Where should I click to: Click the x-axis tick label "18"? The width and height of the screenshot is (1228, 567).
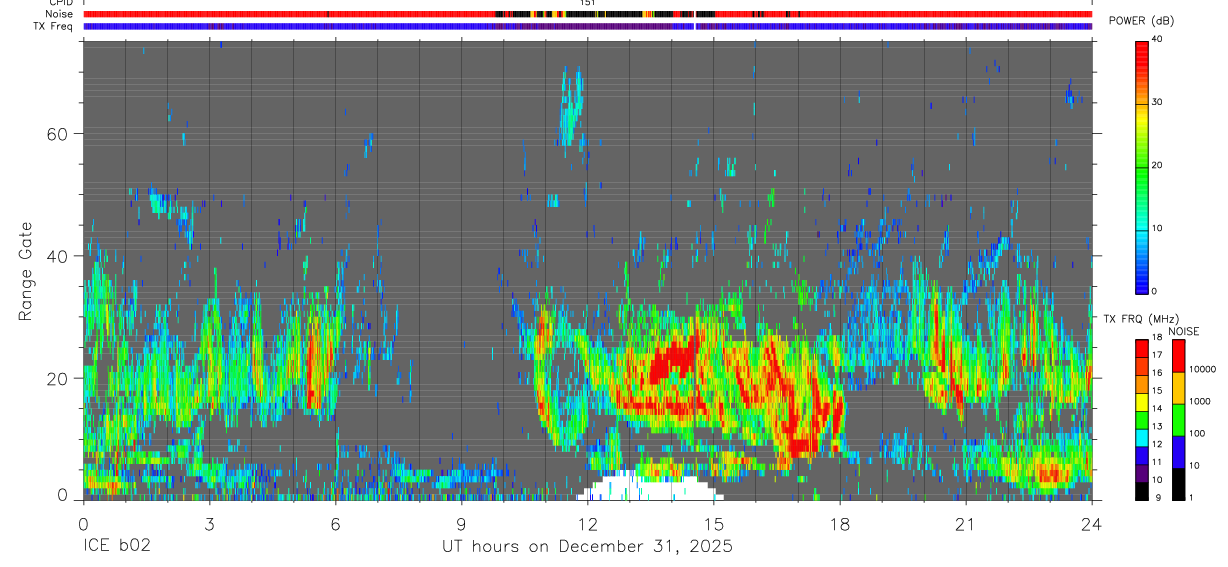(840, 524)
